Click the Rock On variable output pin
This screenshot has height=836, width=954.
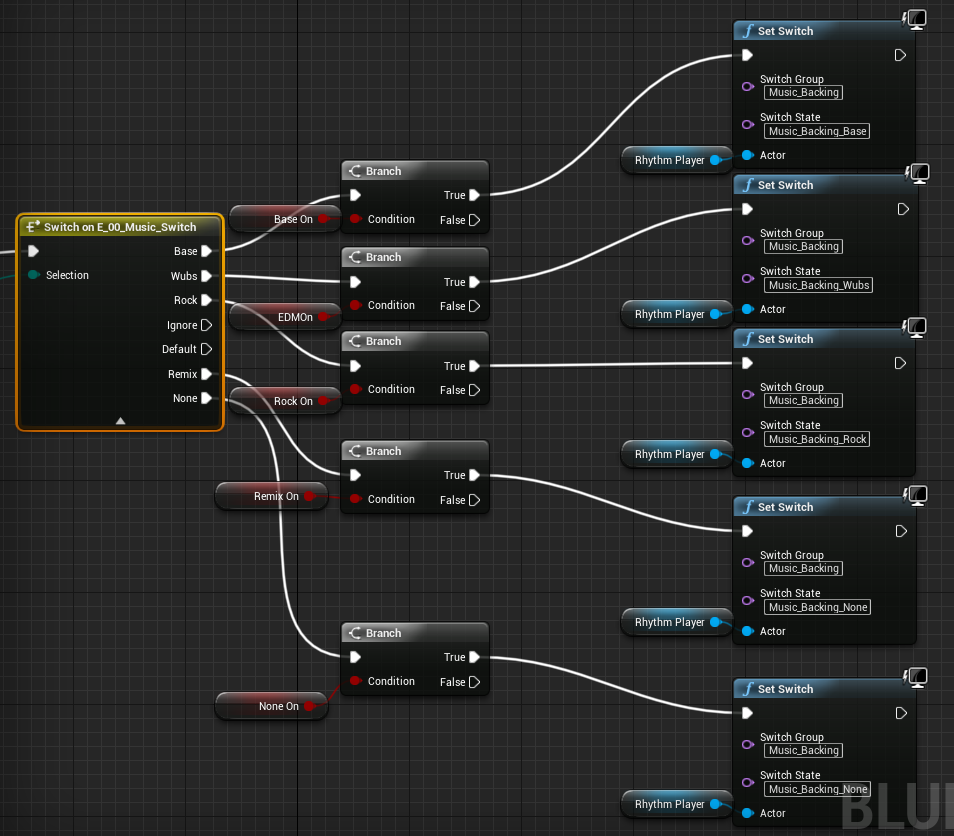coord(323,400)
